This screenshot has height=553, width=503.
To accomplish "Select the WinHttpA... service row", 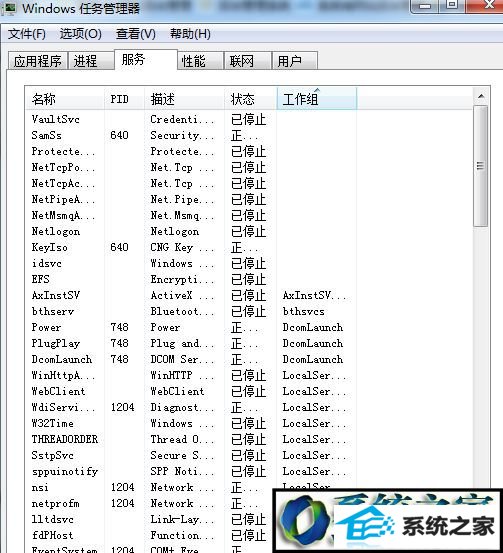I will tap(249, 376).
